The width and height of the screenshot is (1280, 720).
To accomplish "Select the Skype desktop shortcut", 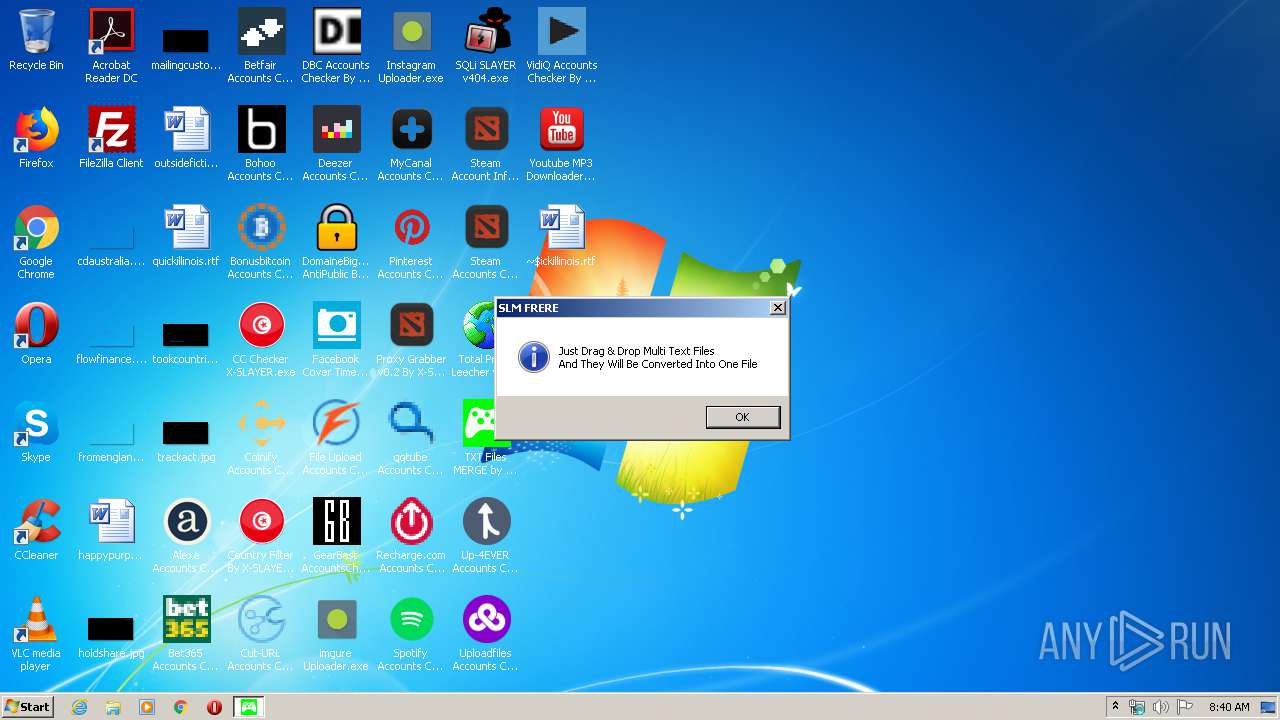I will (x=36, y=432).
